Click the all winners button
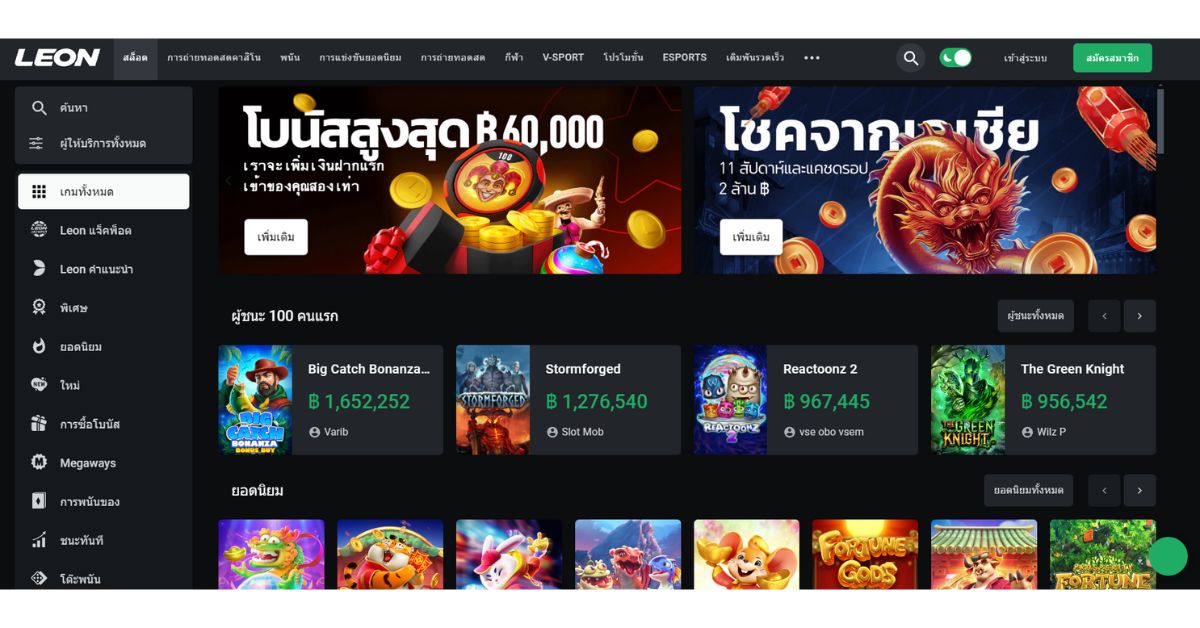This screenshot has height=628, width=1200. (1035, 316)
